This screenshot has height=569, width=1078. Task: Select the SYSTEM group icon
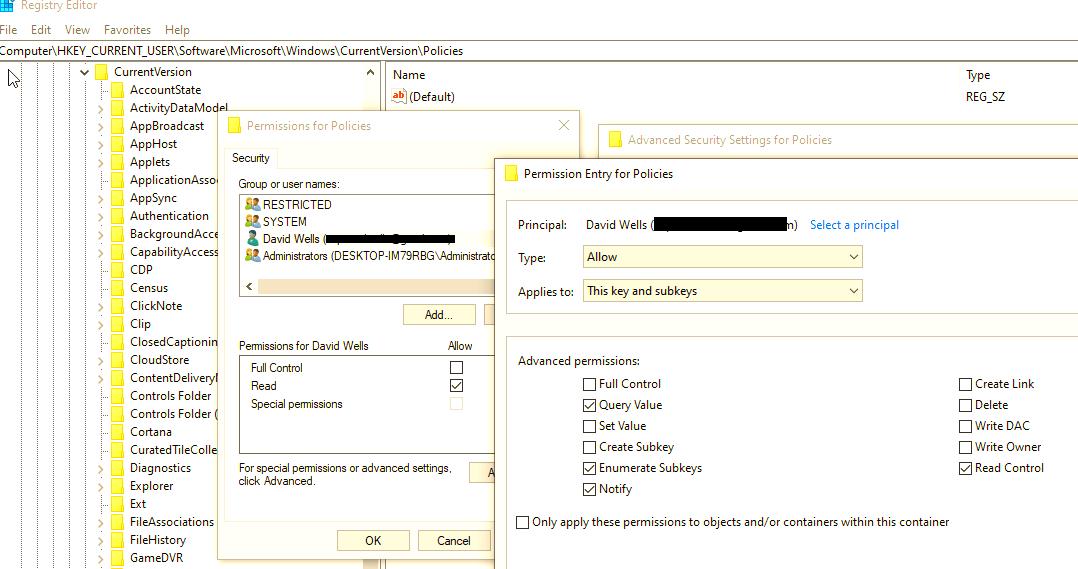tap(252, 221)
